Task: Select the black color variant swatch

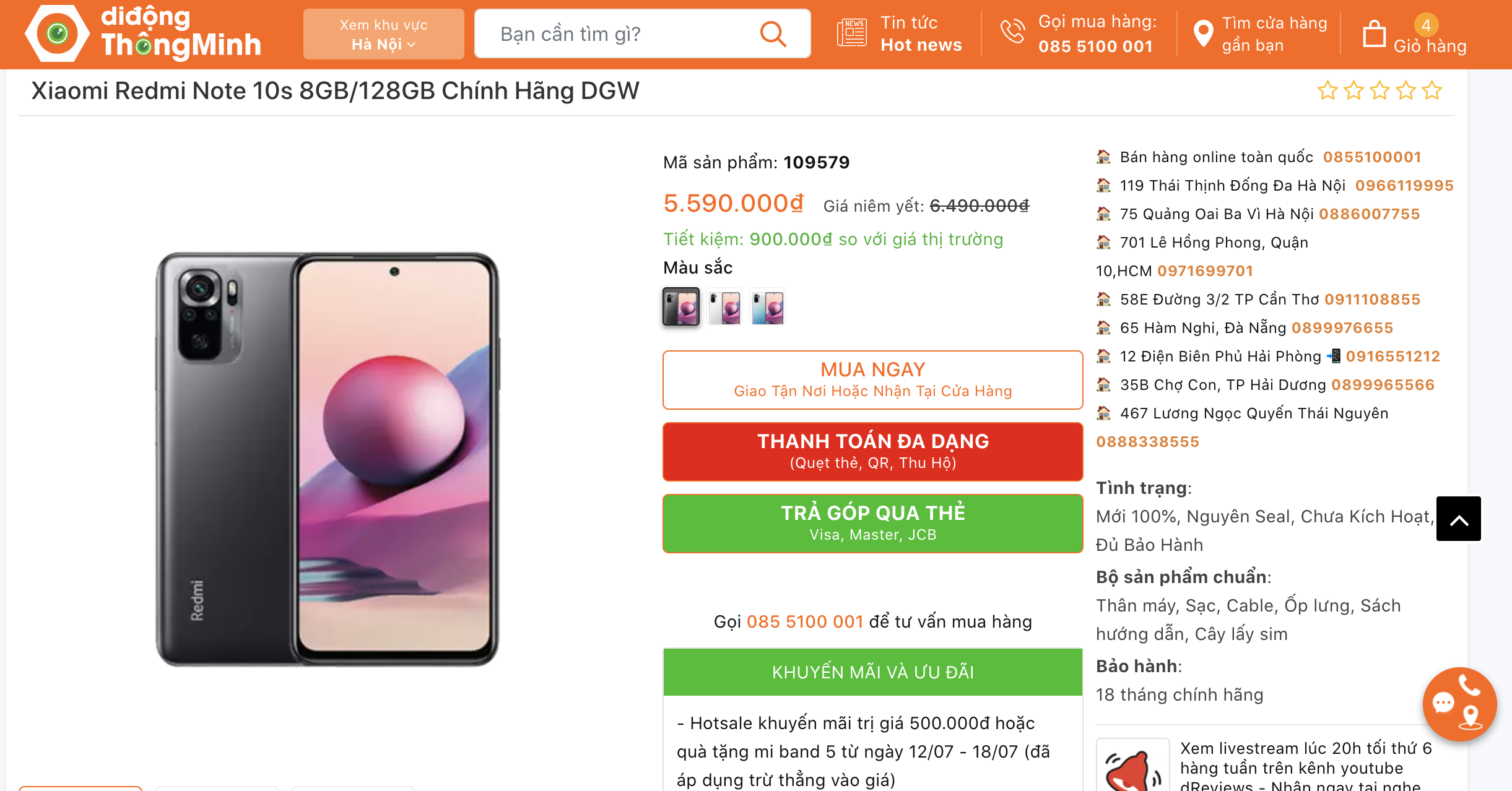Action: [x=681, y=306]
